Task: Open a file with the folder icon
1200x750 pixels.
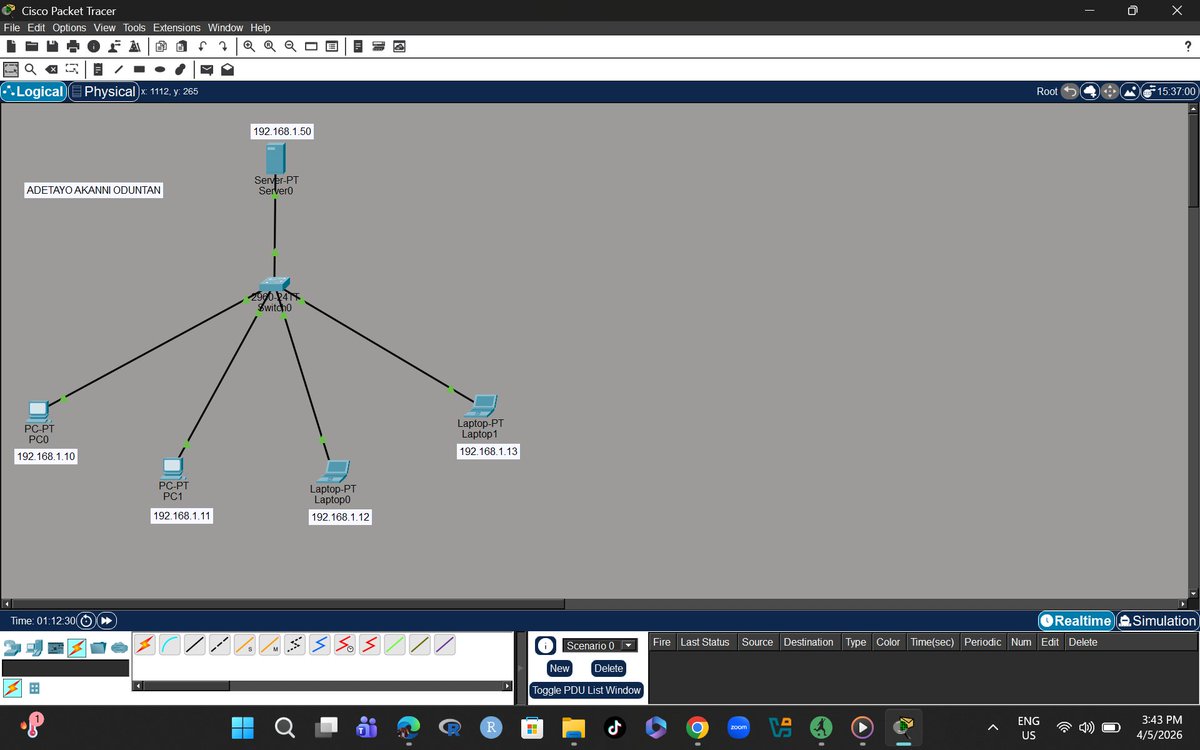Action: point(32,46)
